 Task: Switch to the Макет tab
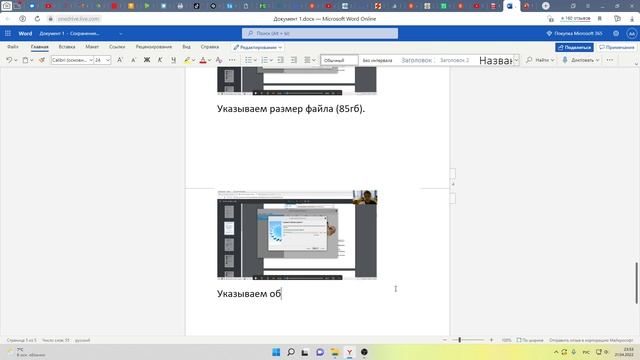(92, 47)
